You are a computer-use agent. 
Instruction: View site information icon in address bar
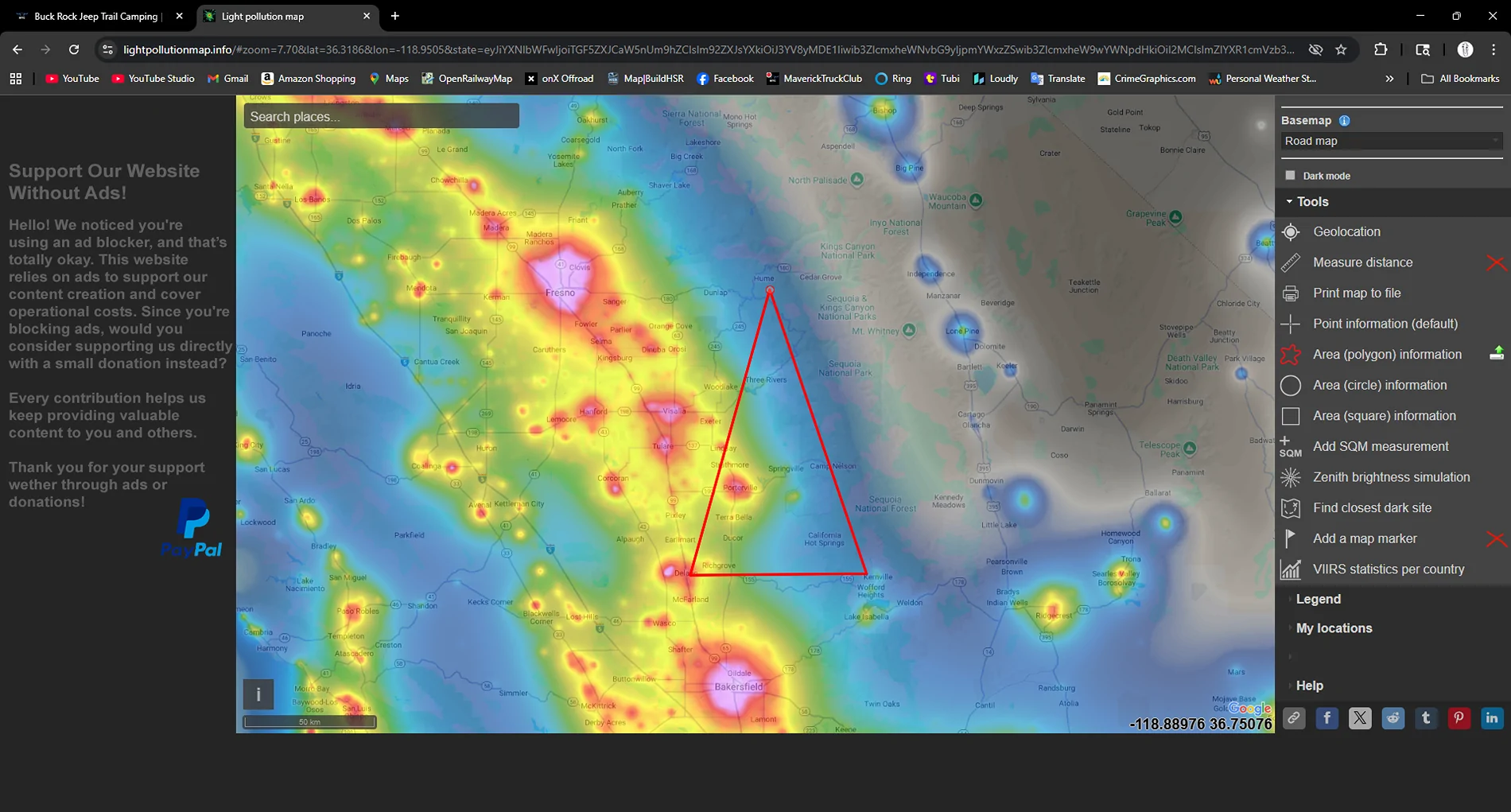pyautogui.click(x=107, y=49)
